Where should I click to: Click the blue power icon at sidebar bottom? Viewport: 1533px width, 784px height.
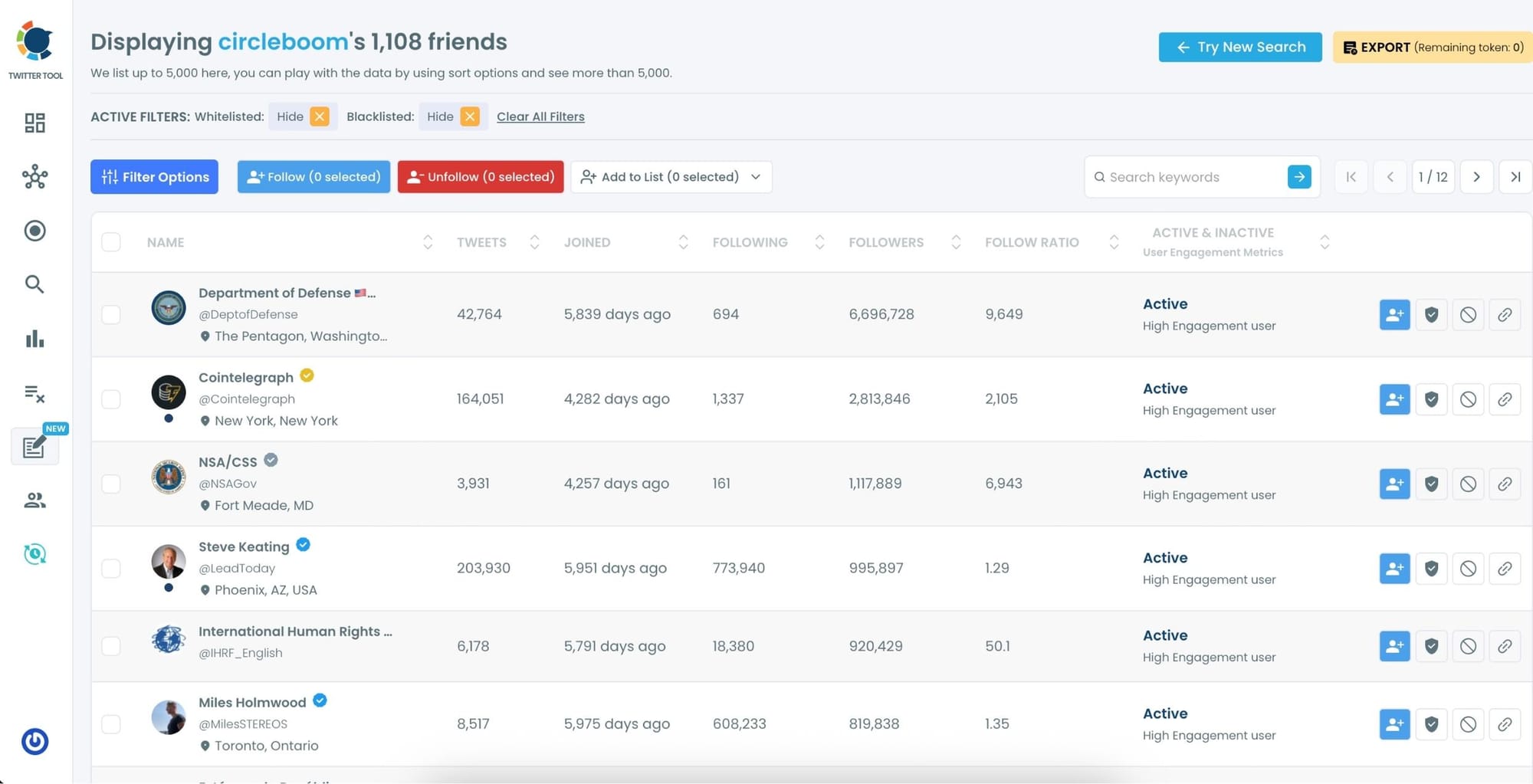coord(34,741)
